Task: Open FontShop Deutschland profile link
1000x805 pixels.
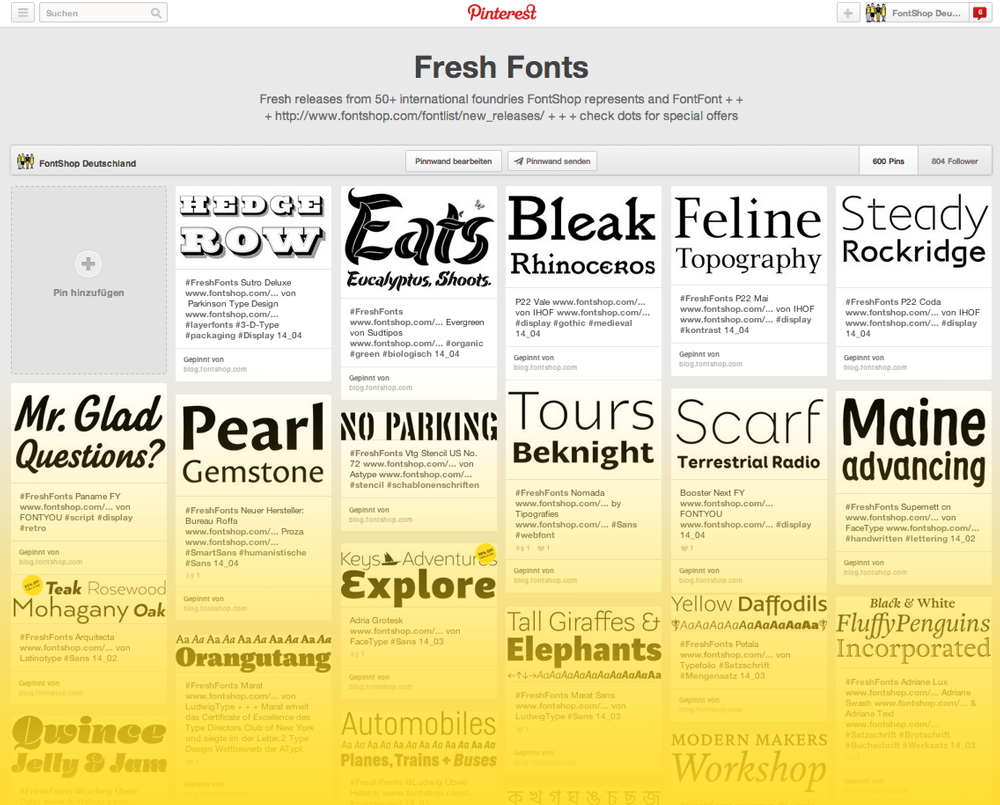Action: click(87, 163)
